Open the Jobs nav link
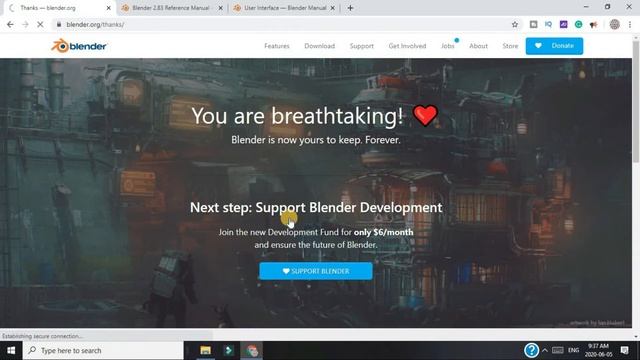 point(448,46)
